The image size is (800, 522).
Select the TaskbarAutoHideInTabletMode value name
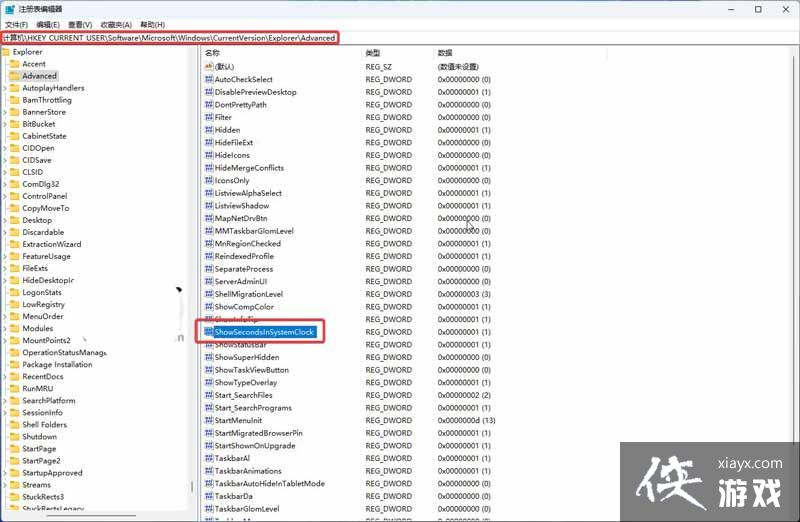(x=269, y=483)
